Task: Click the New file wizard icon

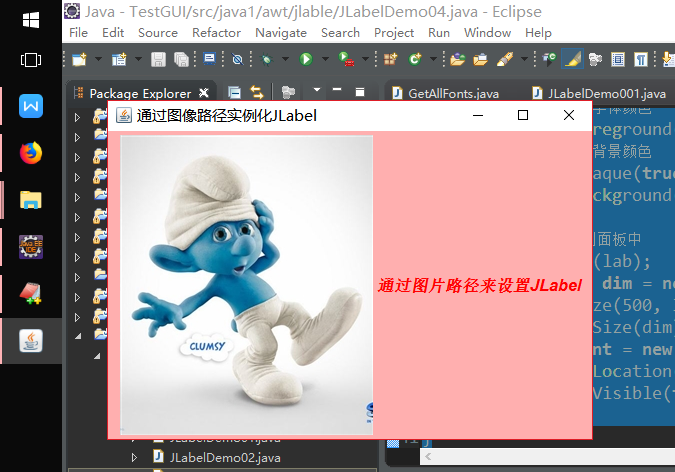Action: click(79, 59)
